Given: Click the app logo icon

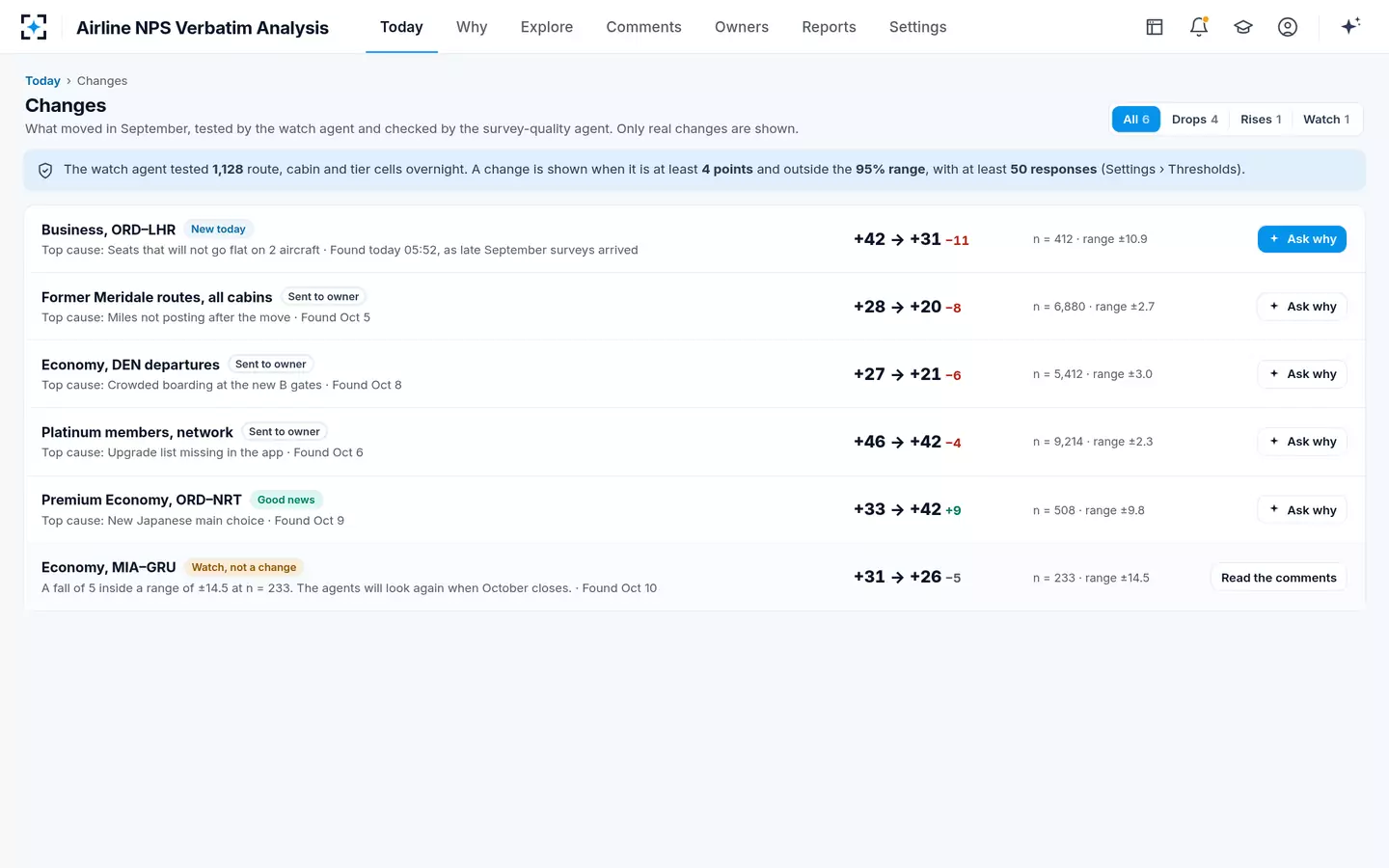Looking at the screenshot, I should (34, 27).
